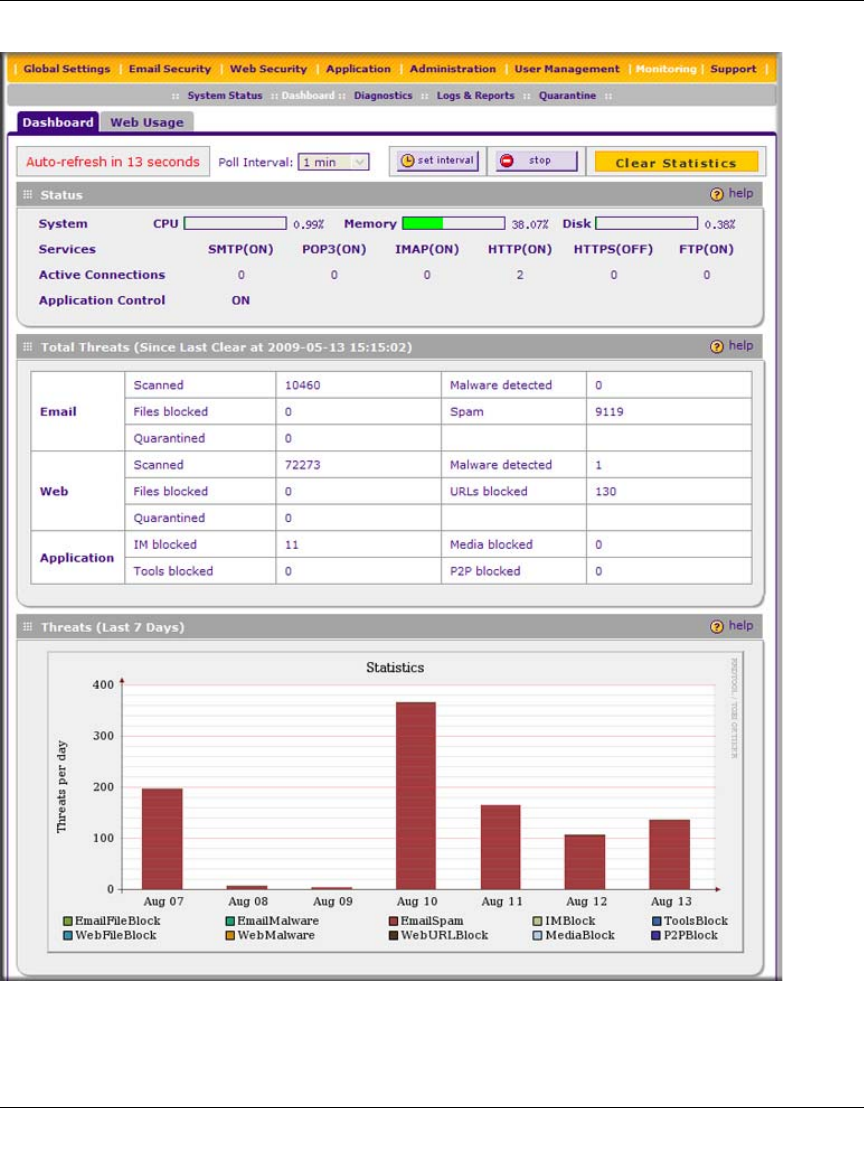
Task: Click the help icon in Total Threats header
Action: [x=716, y=346]
